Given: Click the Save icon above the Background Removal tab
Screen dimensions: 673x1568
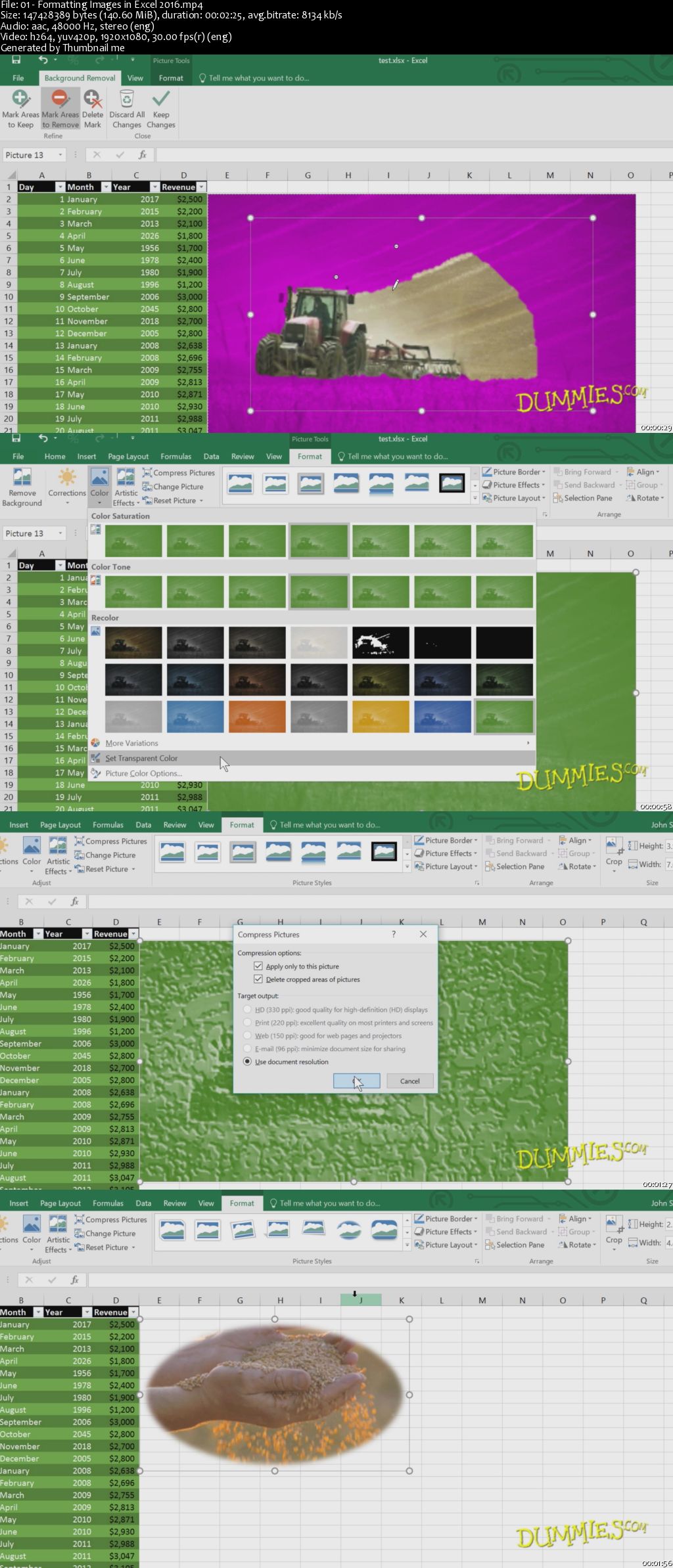Looking at the screenshot, I should [x=16, y=60].
